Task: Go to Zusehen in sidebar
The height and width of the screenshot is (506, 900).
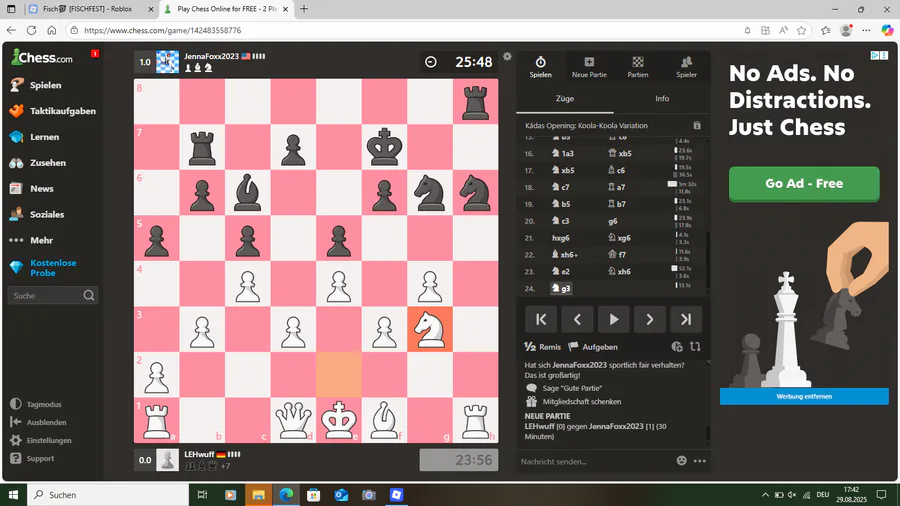Action: click(38, 162)
